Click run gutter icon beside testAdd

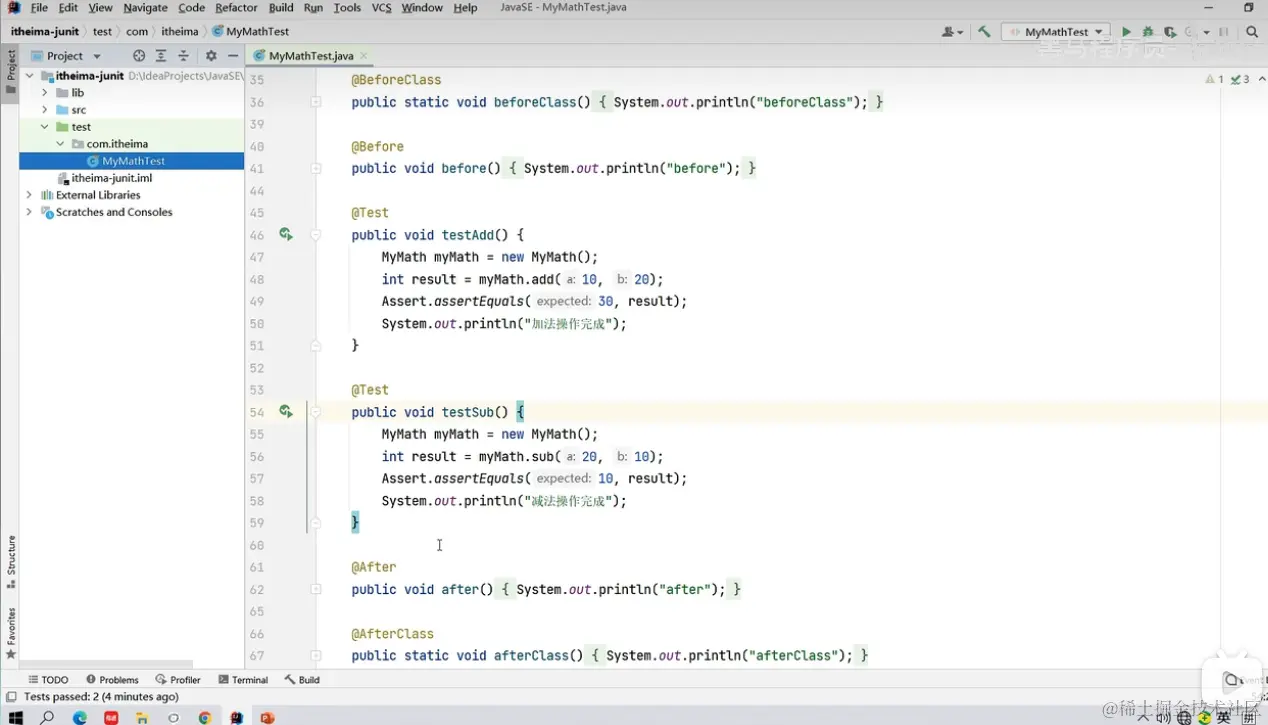click(x=286, y=234)
